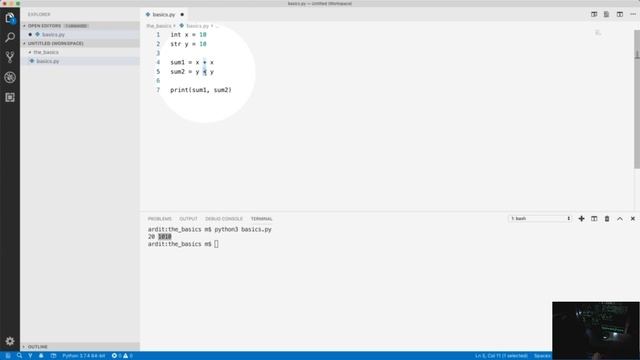Click the status bar branch icon
The image size is (640, 360).
pos(30,356)
